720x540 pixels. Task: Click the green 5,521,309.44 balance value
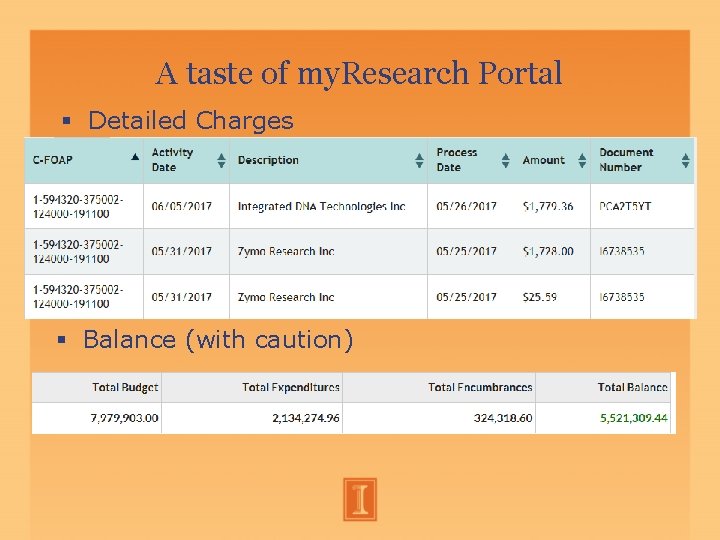pyautogui.click(x=634, y=418)
